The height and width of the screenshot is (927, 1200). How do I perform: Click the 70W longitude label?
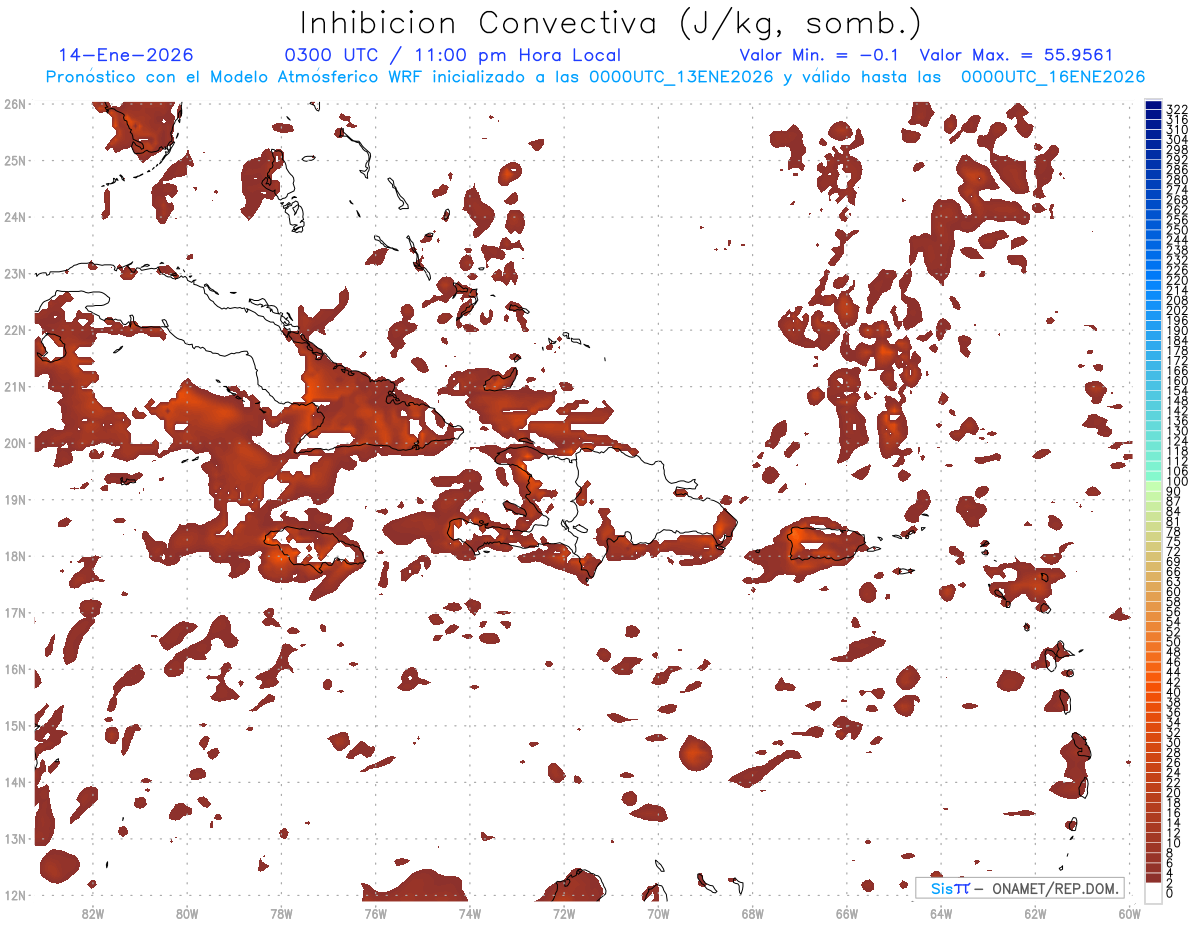click(x=658, y=912)
